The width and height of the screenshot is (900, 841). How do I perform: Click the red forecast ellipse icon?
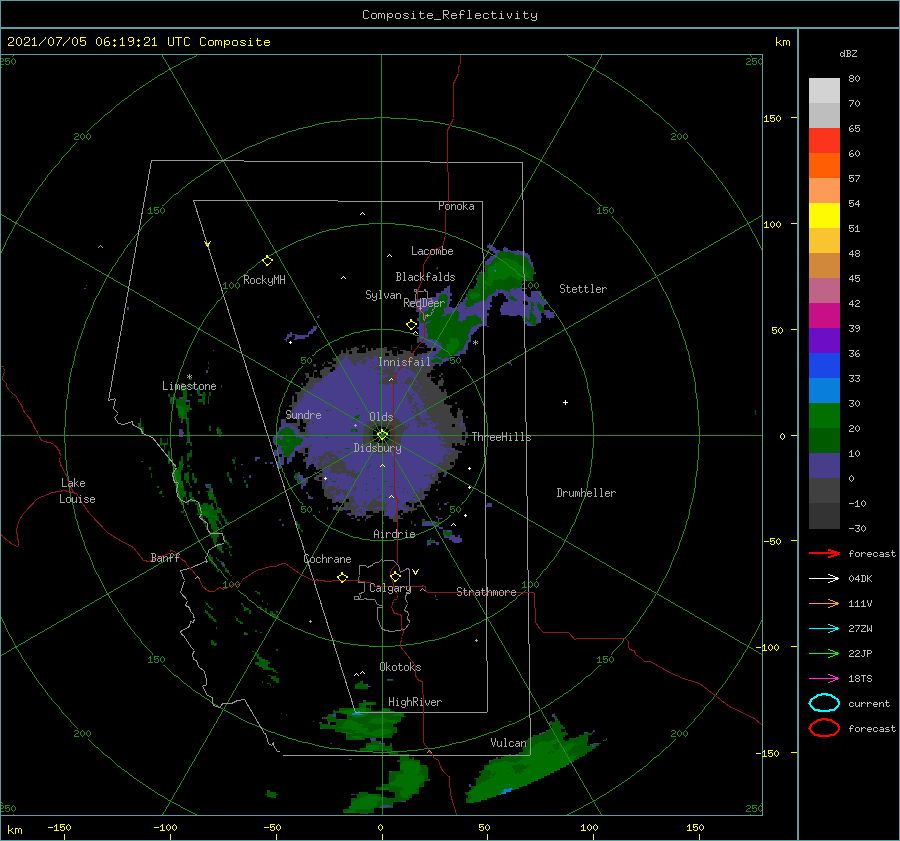824,727
